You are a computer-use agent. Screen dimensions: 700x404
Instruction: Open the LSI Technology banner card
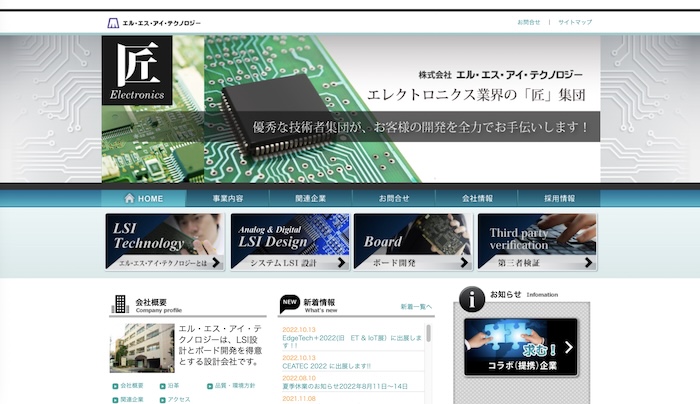click(165, 242)
